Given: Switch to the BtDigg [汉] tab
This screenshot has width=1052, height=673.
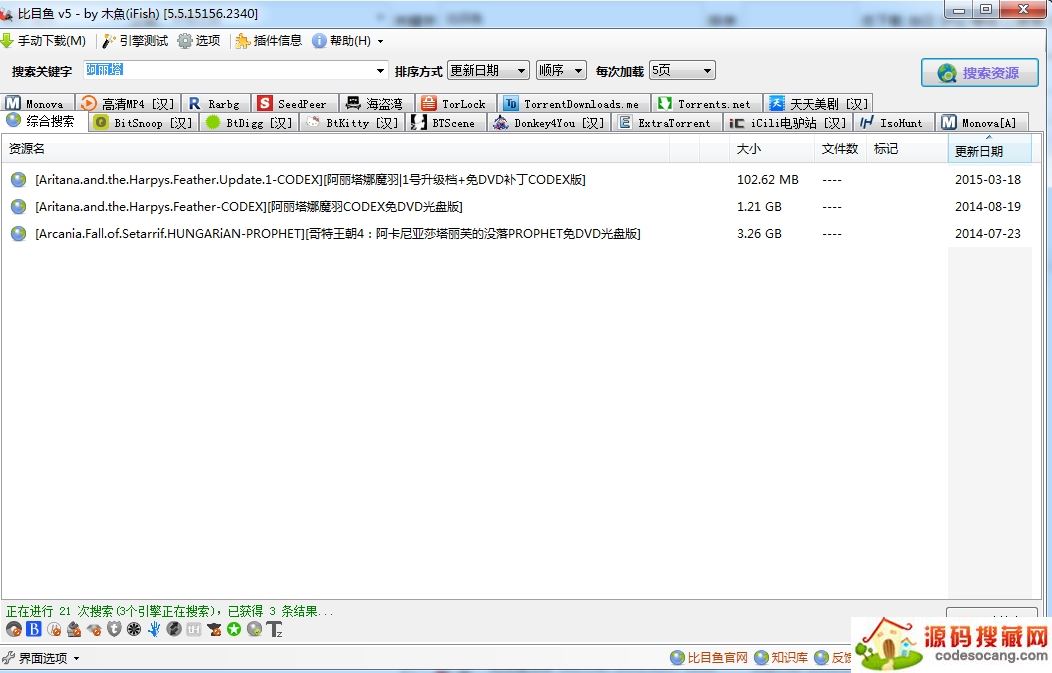Looking at the screenshot, I should click(250, 123).
